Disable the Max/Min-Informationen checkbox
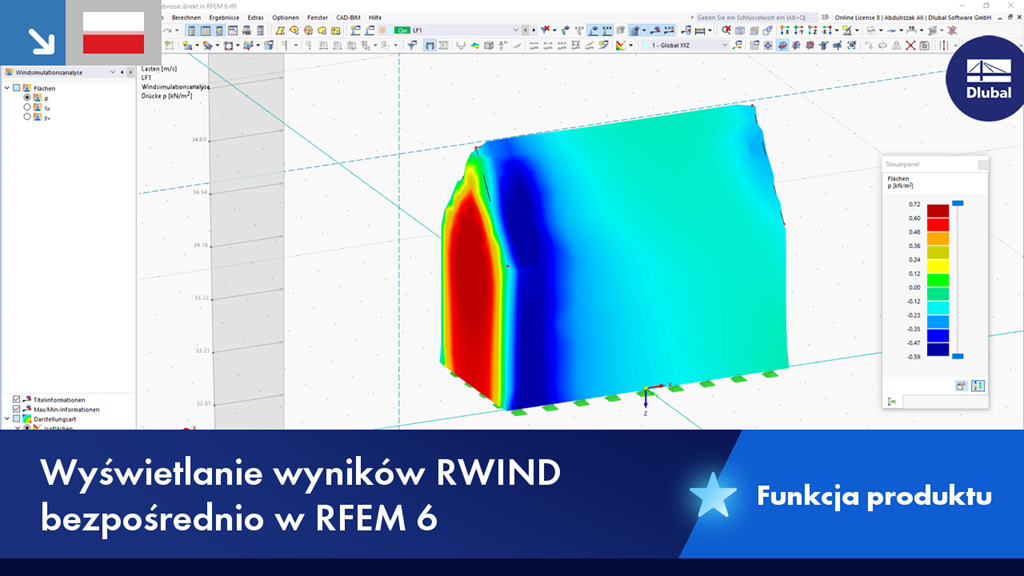This screenshot has height=576, width=1024. [x=16, y=409]
